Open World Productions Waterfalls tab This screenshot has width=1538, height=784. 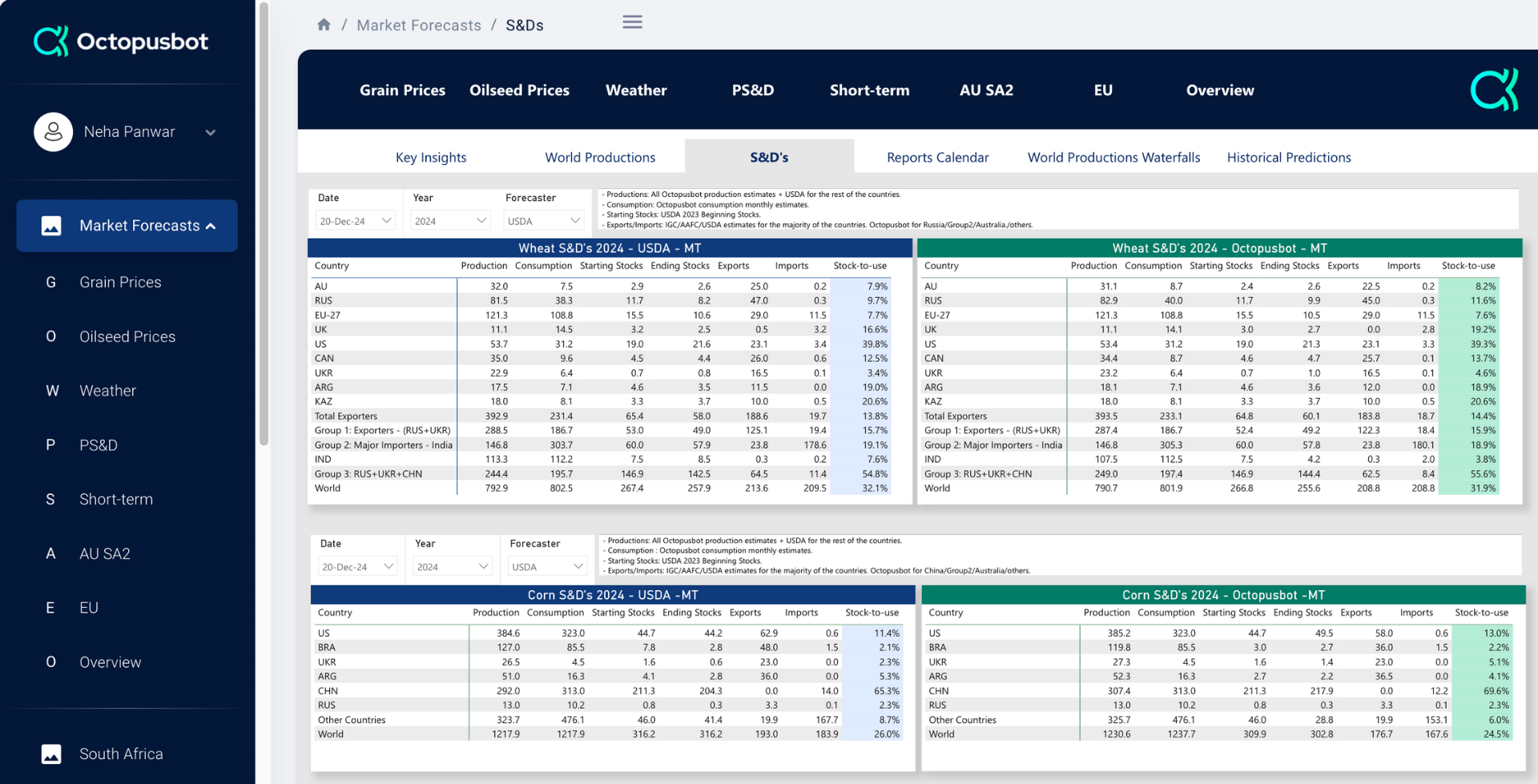[x=1113, y=158]
